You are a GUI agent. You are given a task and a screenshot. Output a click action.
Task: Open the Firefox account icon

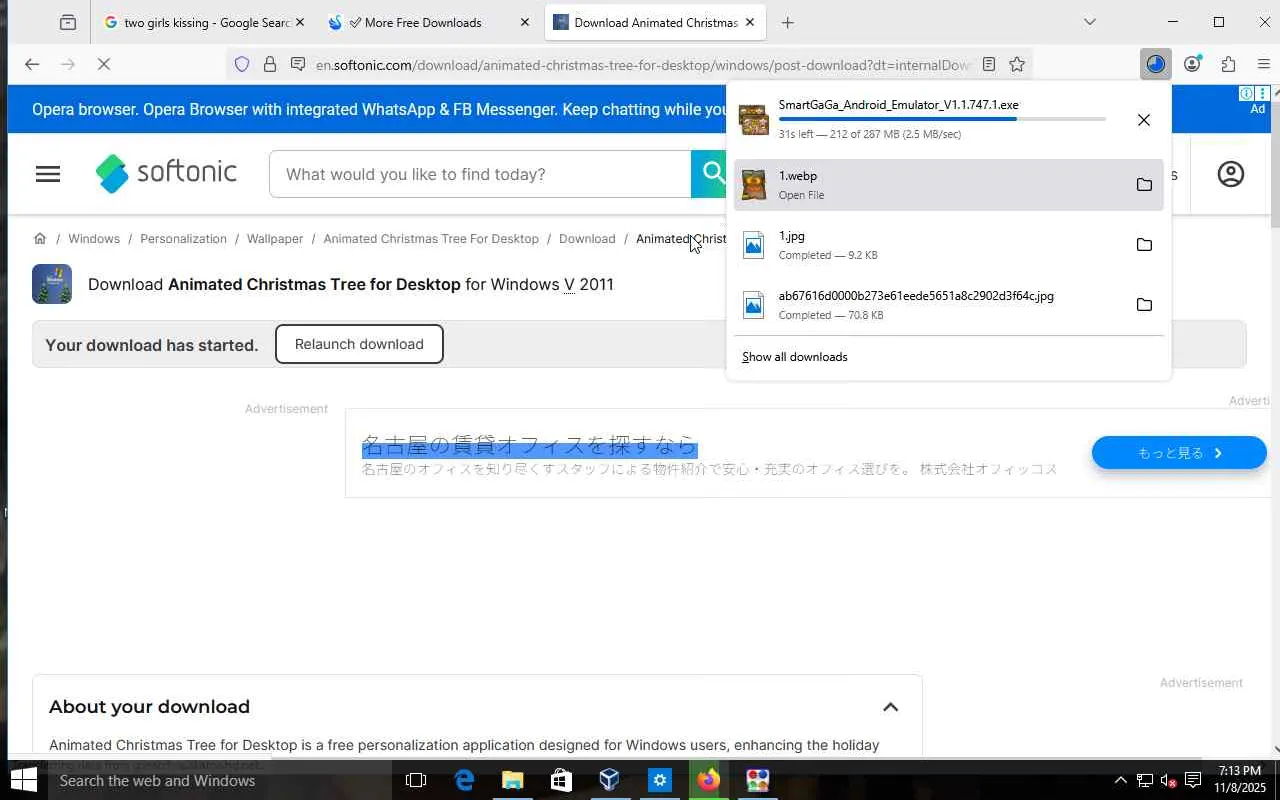tap(1192, 64)
